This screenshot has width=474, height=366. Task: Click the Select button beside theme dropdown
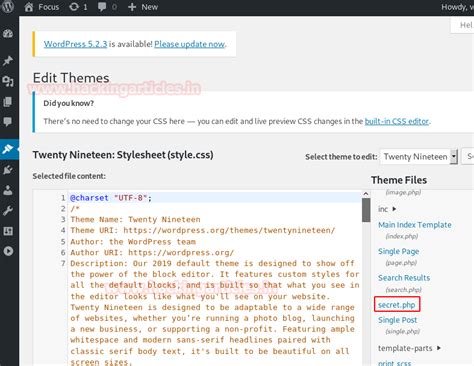click(x=468, y=156)
